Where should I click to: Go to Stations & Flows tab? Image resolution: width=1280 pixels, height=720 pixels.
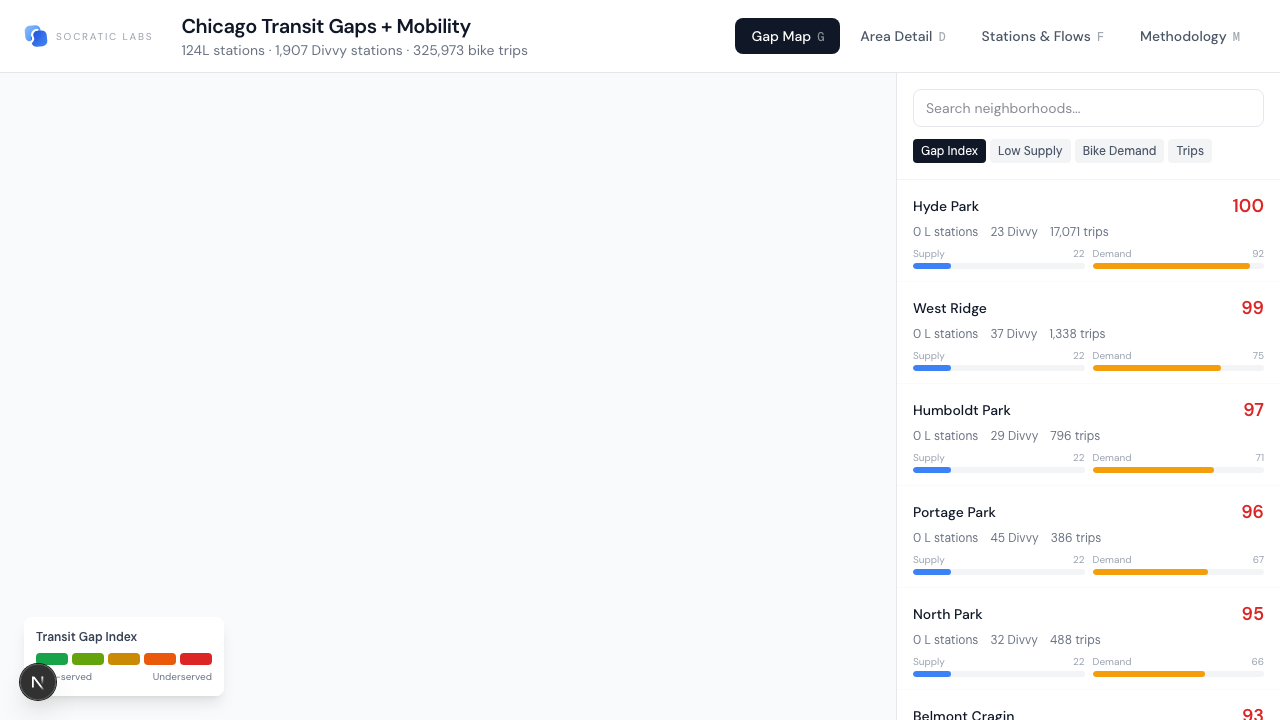1042,36
